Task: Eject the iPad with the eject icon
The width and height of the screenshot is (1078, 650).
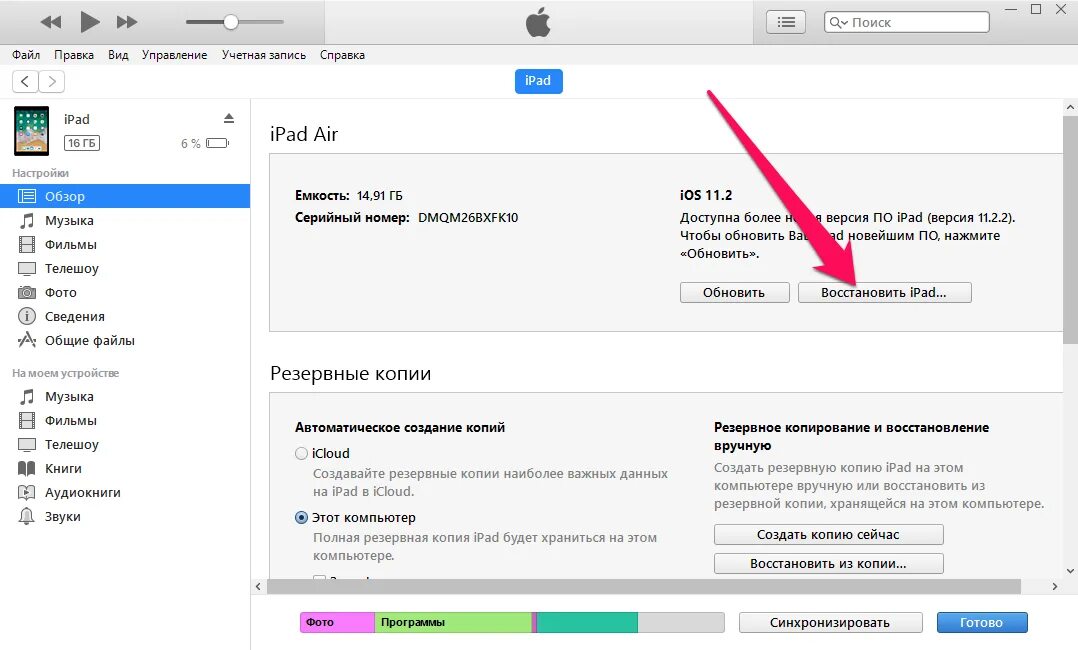Action: point(229,118)
